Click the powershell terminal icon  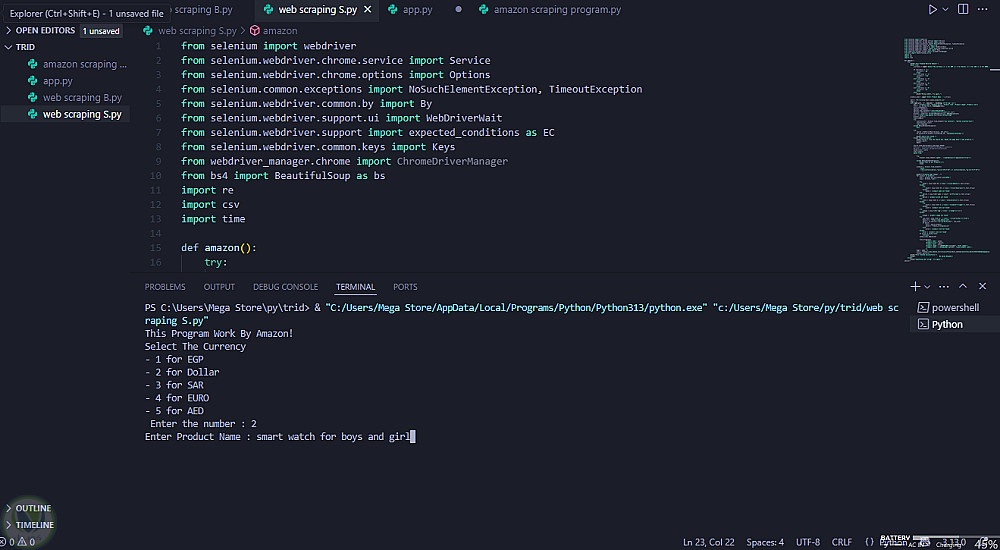point(922,308)
